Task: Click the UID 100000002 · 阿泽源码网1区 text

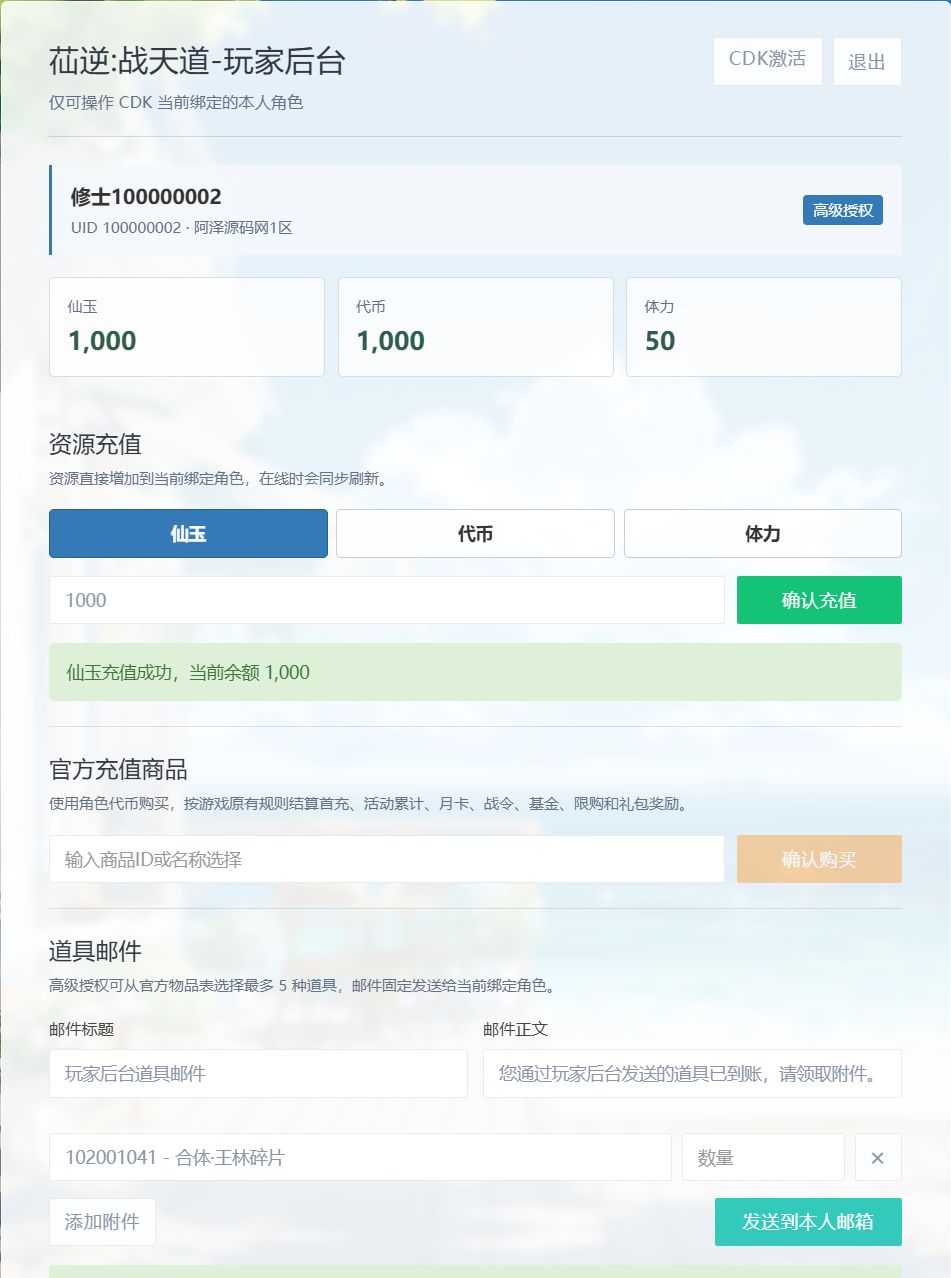Action: click(x=181, y=227)
